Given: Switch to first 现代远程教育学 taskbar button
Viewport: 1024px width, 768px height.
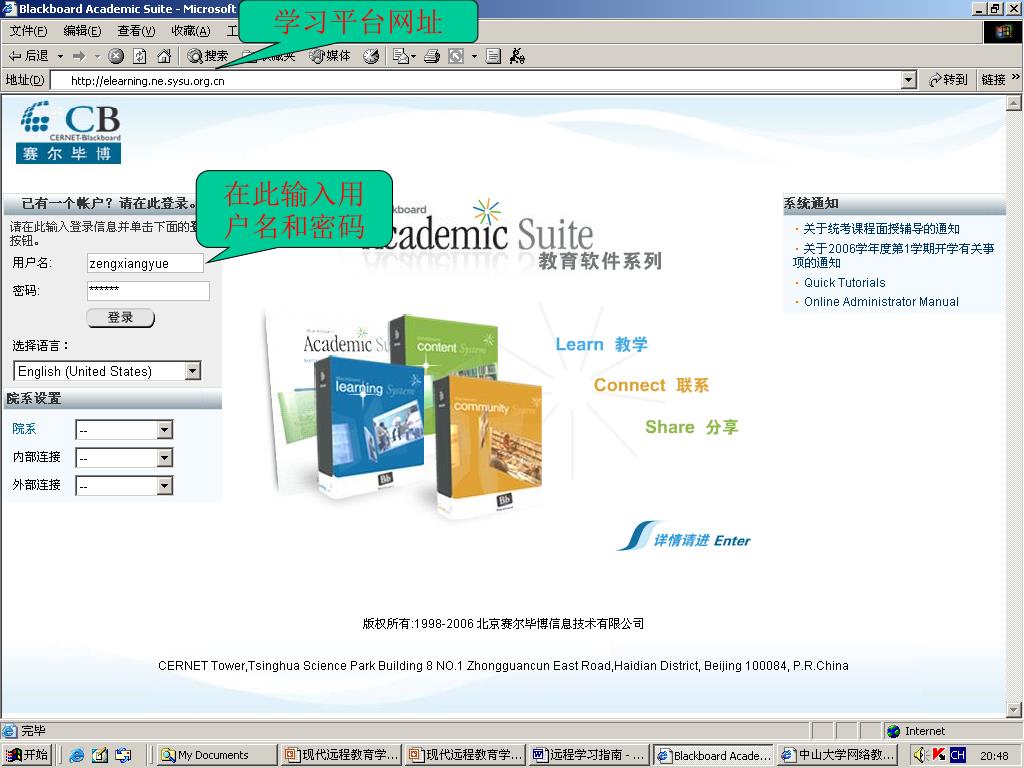Looking at the screenshot, I should (341, 755).
